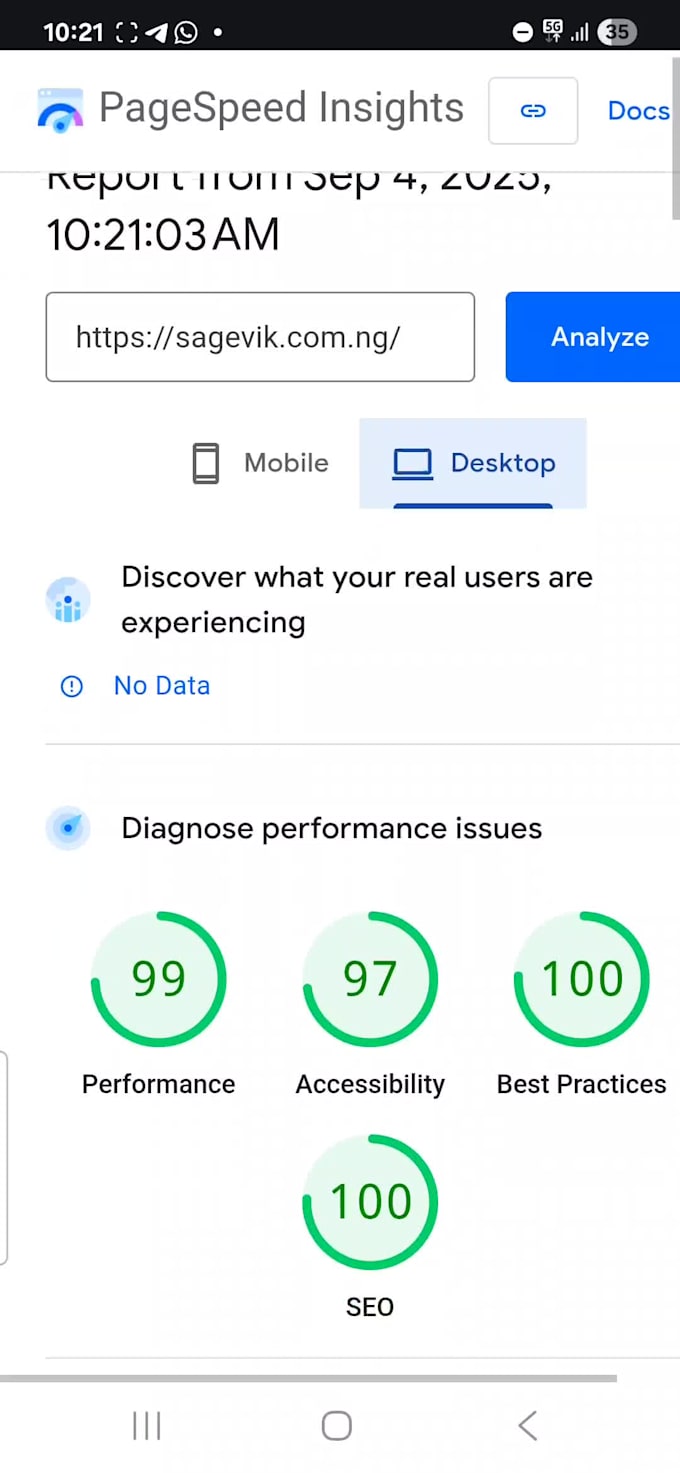The height and width of the screenshot is (1473, 680).
Task: Tap the do not disturb status icon
Action: tap(523, 32)
